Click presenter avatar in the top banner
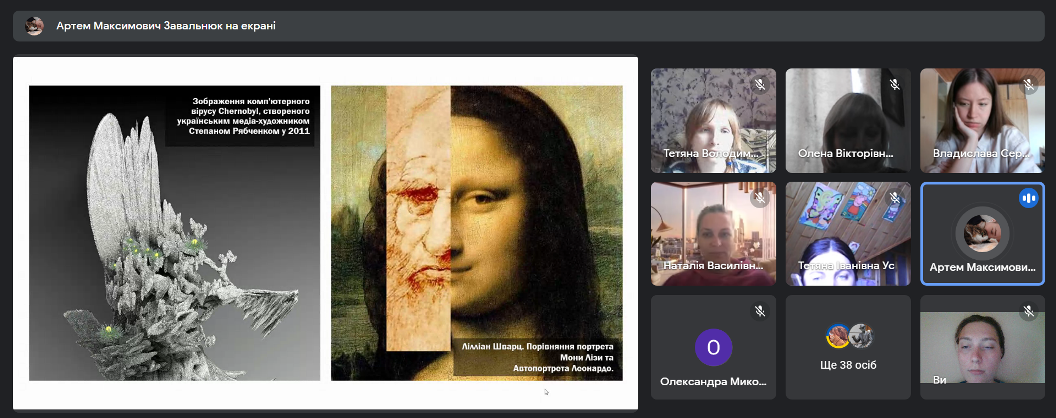 coord(34,26)
